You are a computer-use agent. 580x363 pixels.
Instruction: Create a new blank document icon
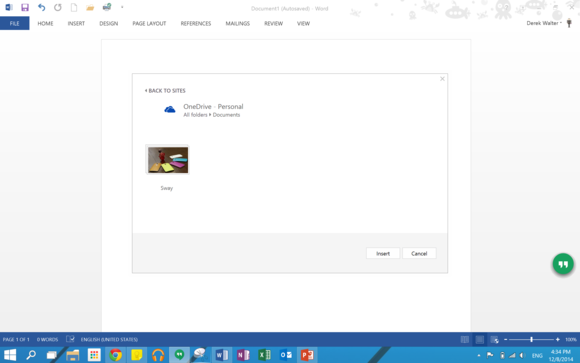[74, 7]
